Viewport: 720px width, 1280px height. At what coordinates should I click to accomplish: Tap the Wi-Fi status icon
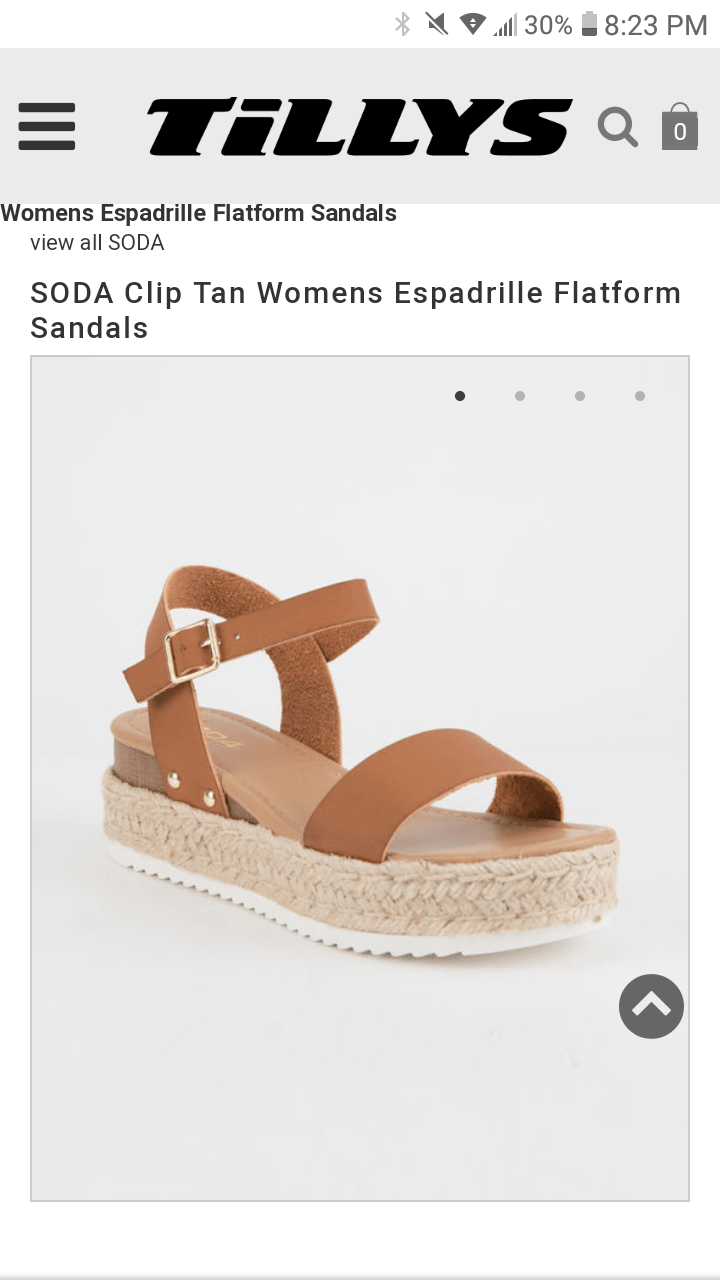coord(473,24)
